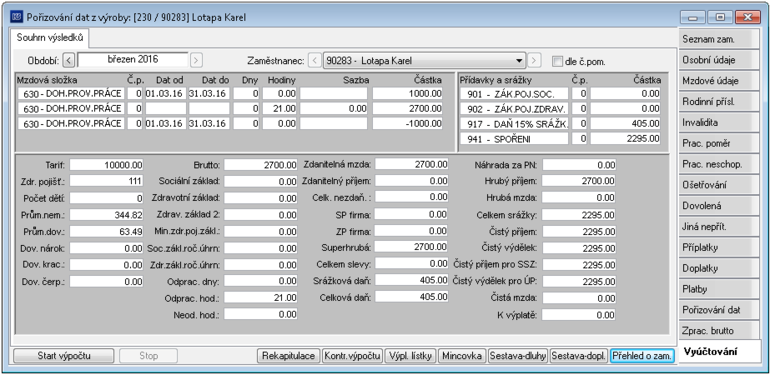This screenshot has height=375, width=770.
Task: Click the Mincovka button
Action: (462, 356)
